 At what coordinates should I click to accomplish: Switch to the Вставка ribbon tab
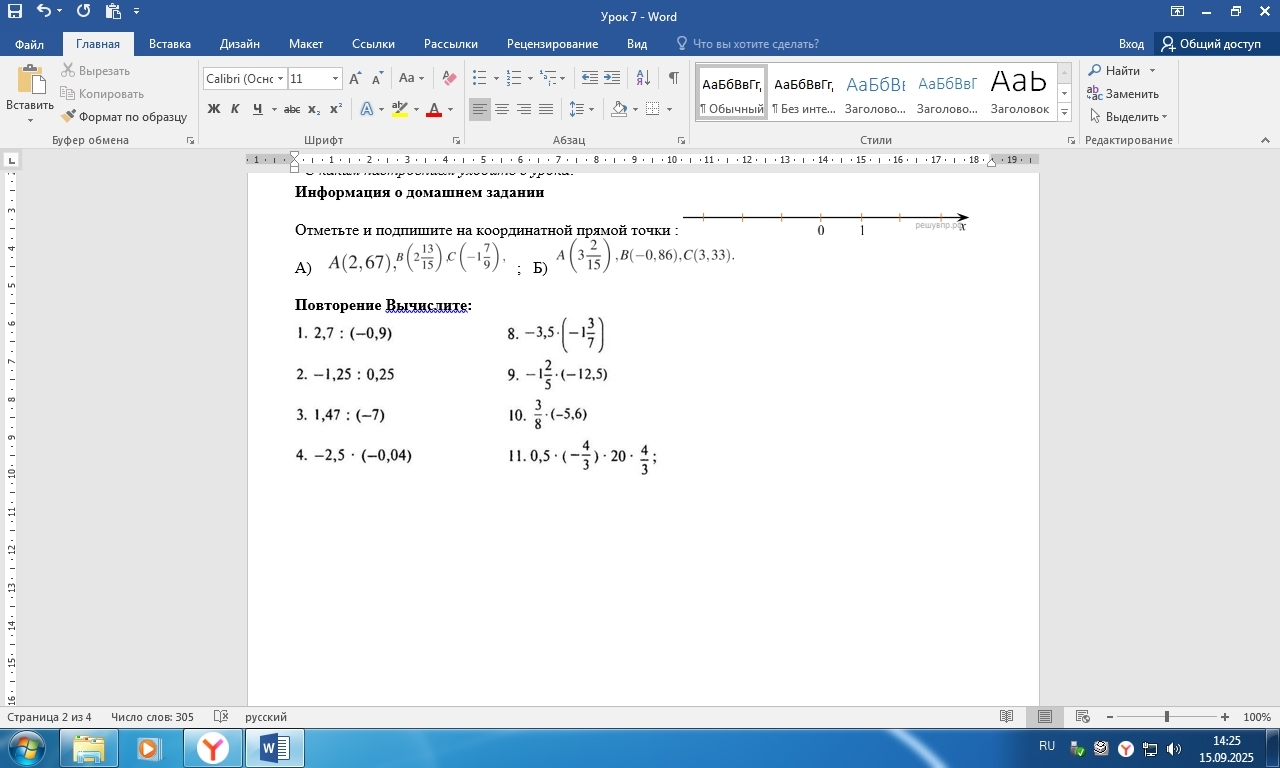pos(170,44)
